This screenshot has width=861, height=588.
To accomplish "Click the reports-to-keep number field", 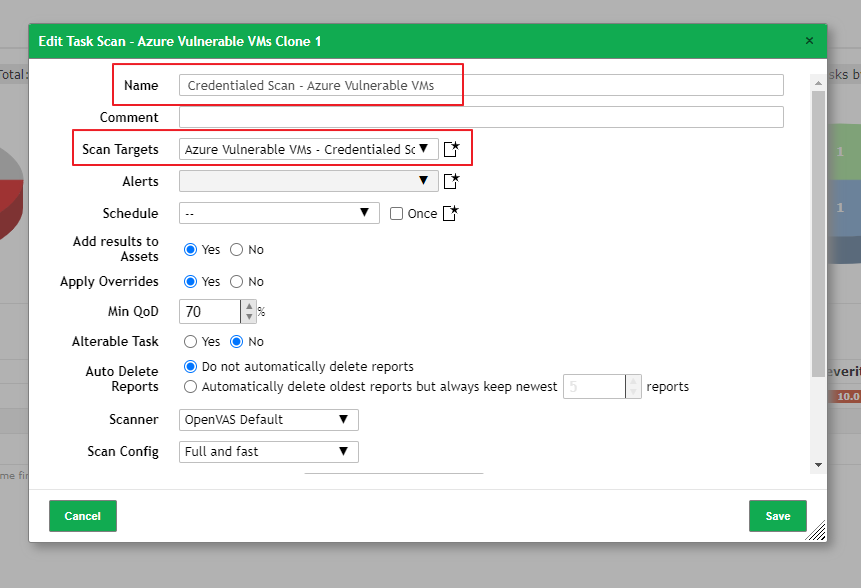I will [595, 387].
